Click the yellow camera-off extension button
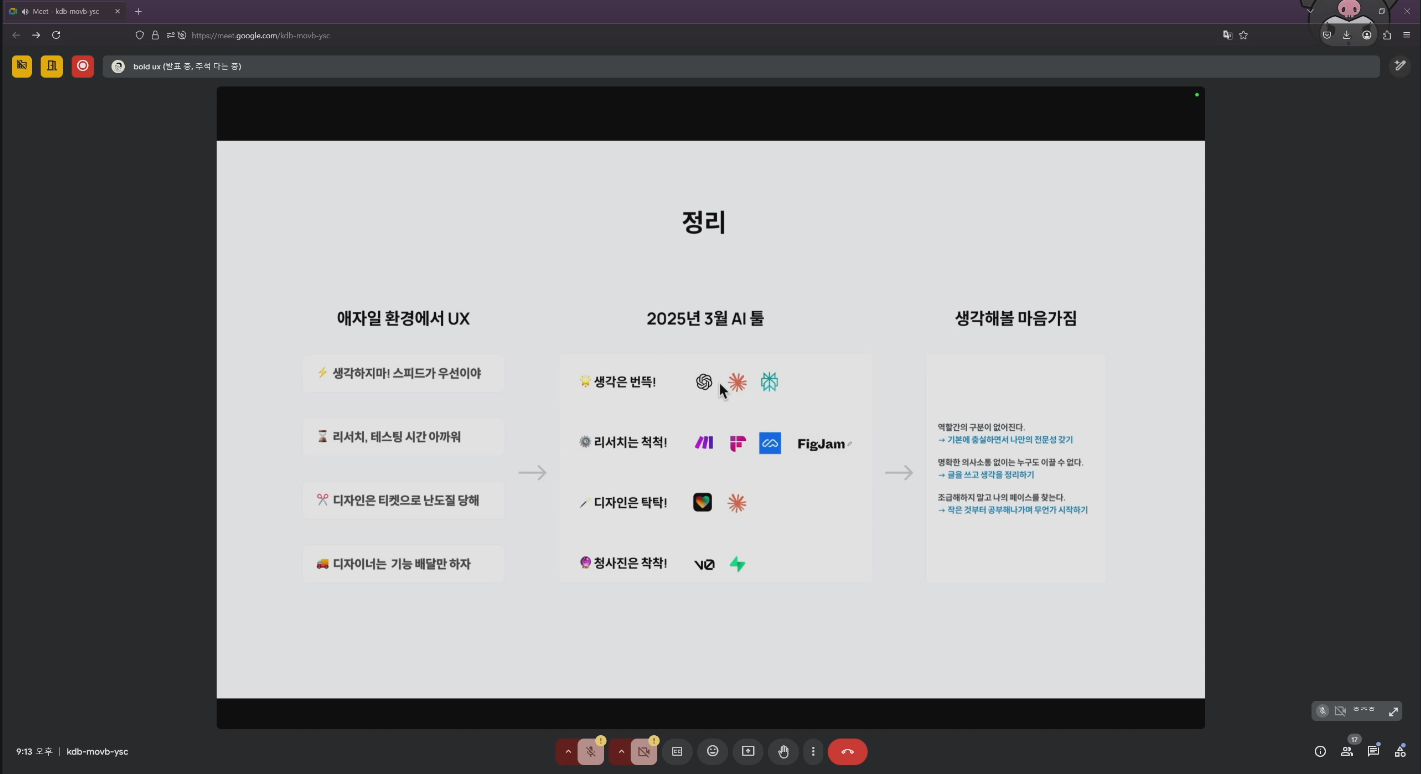Image resolution: width=1421 pixels, height=774 pixels. click(22, 66)
